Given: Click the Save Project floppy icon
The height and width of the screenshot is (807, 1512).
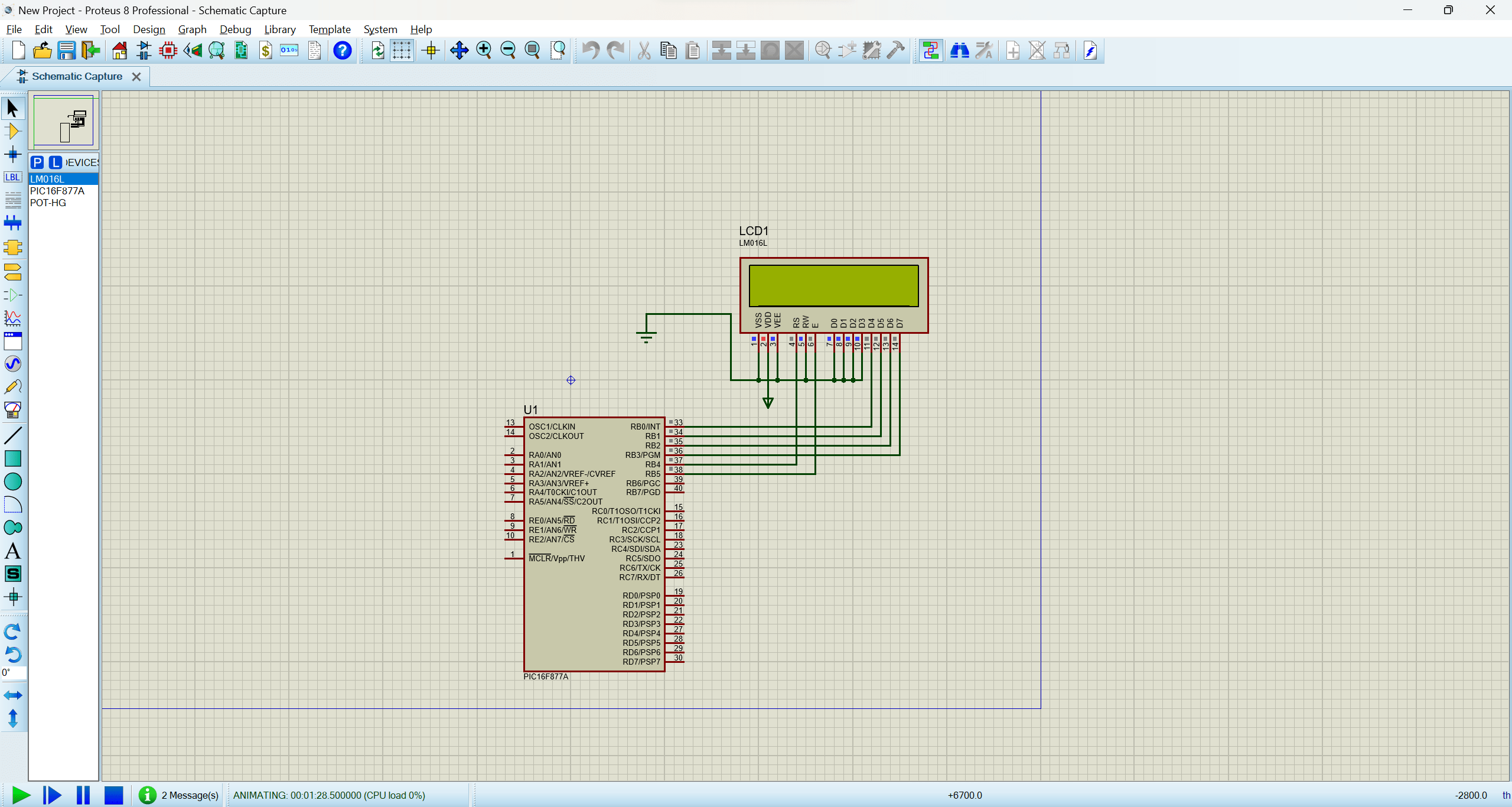Looking at the screenshot, I should click(x=66, y=51).
